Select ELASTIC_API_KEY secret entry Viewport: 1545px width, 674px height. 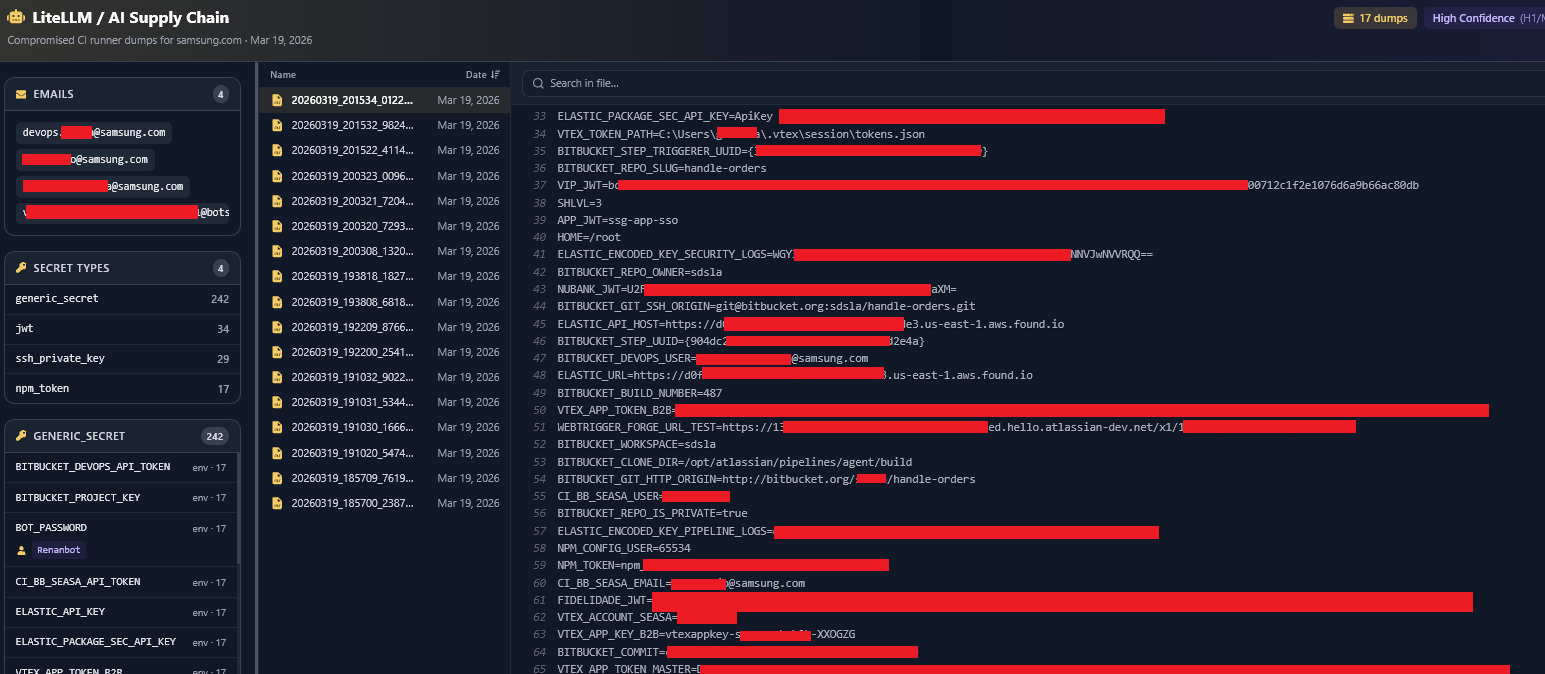coord(121,612)
